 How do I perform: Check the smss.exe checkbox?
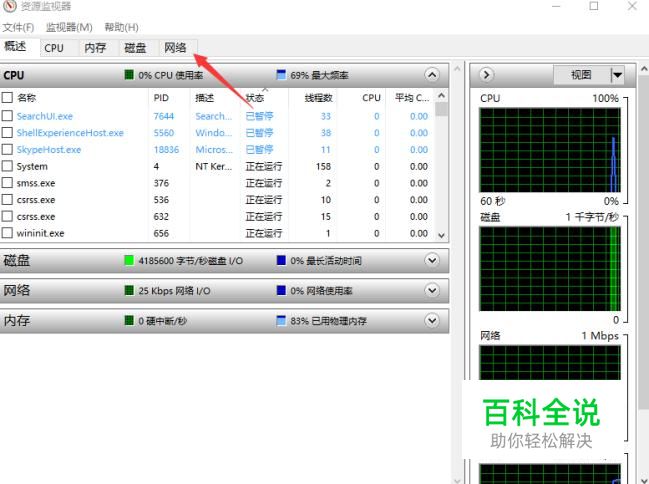coord(7,183)
